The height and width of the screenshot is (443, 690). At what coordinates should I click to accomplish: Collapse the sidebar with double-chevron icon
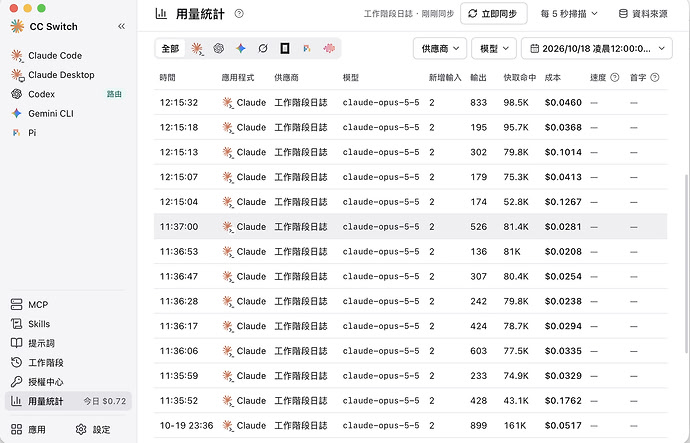click(x=121, y=26)
